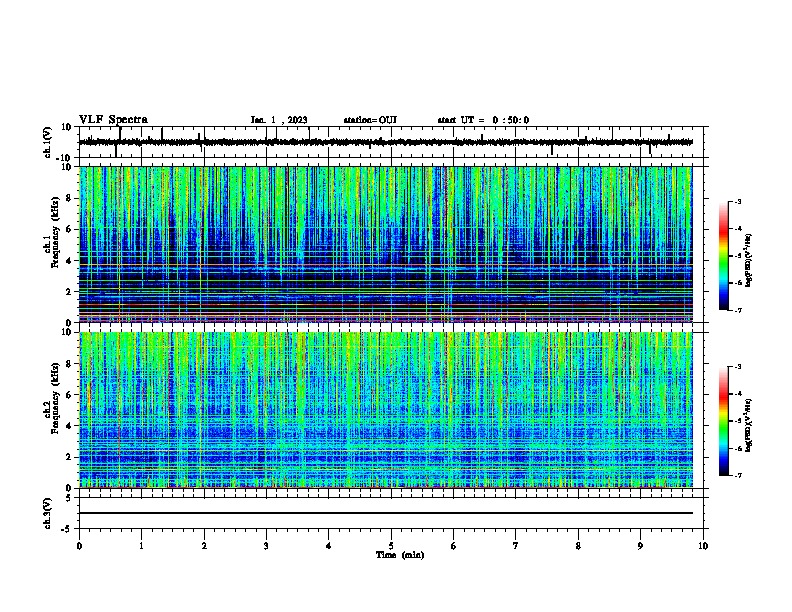Click the -10 tick on ch.1(V) axis
The image size is (792, 612).
[64, 158]
